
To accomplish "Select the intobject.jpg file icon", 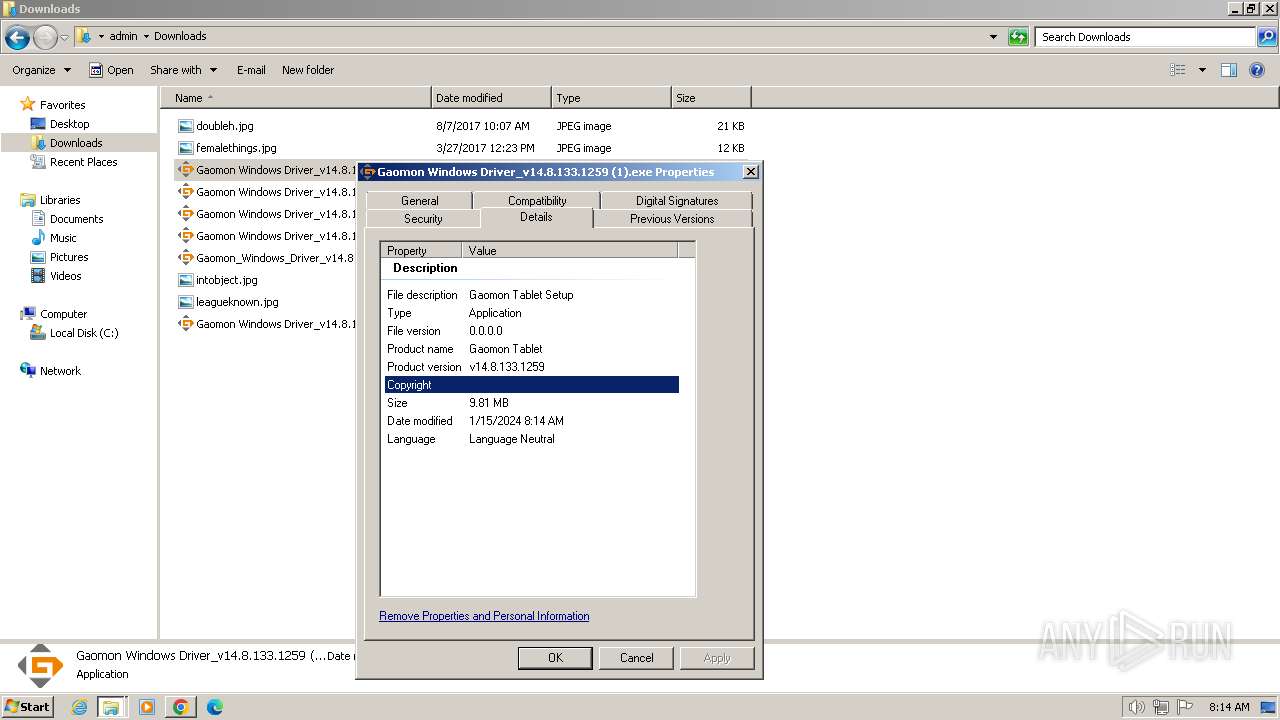I will click(185, 280).
